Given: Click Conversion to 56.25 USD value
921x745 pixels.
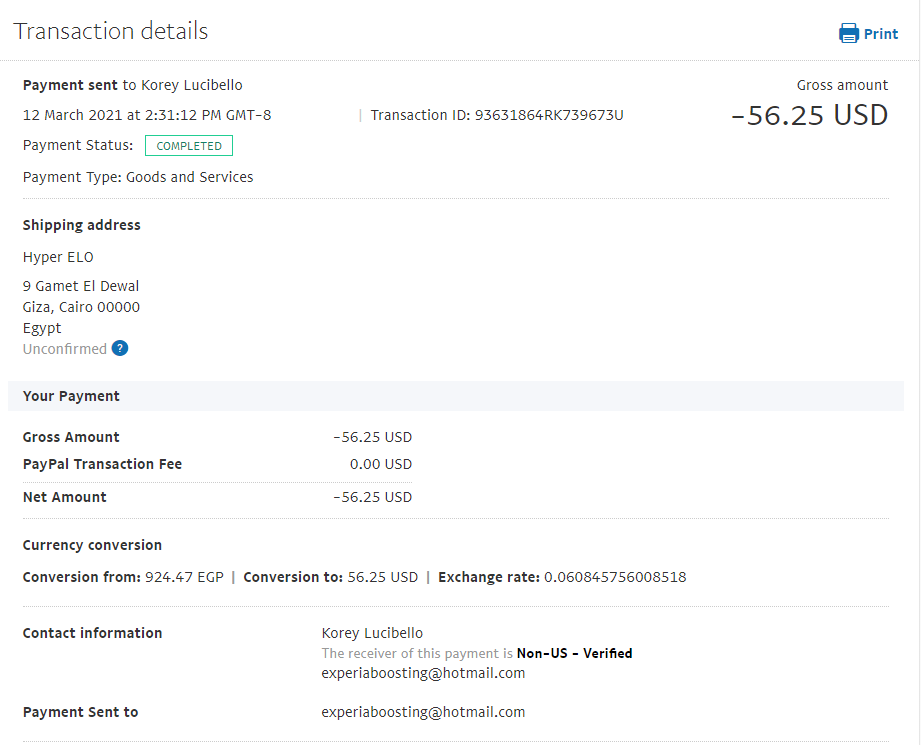Looking at the screenshot, I should click(x=383, y=577).
